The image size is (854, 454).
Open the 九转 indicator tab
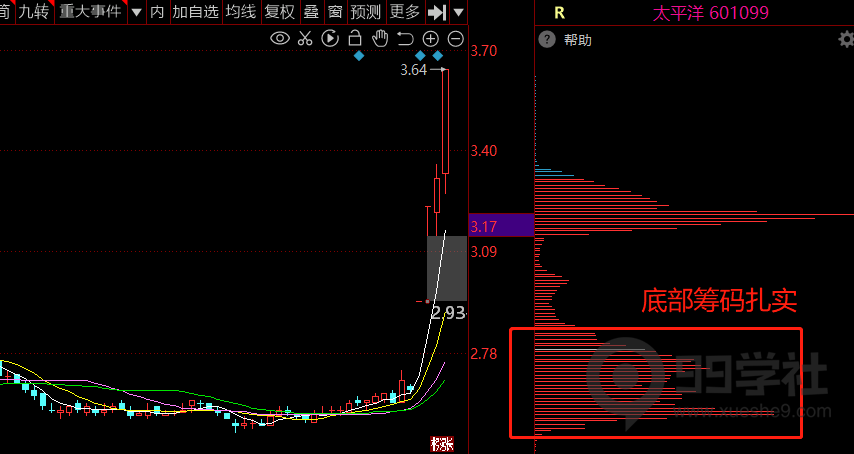pos(33,12)
